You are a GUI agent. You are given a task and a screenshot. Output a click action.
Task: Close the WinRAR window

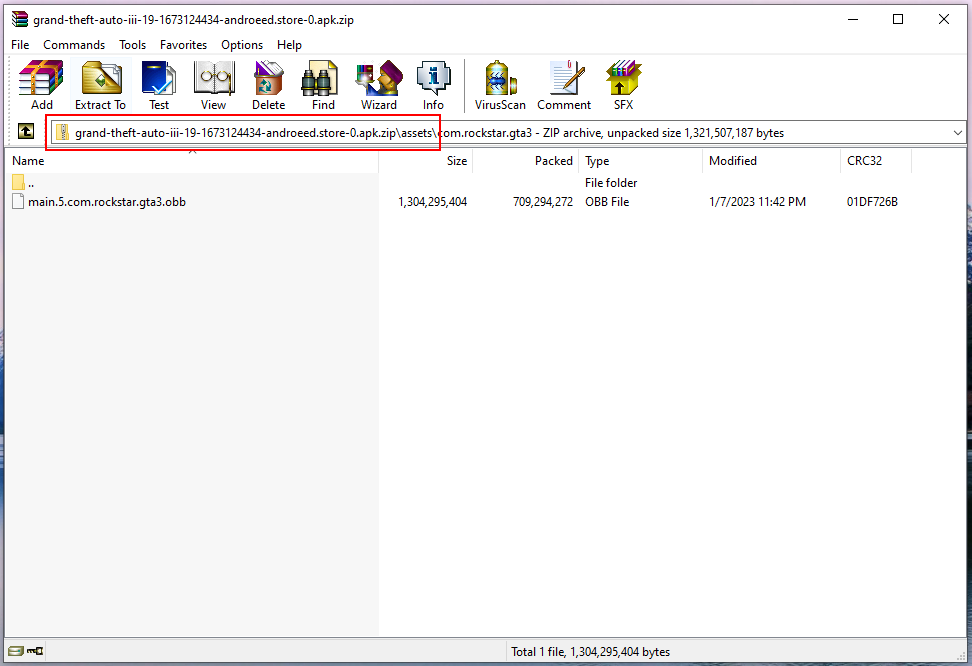pyautogui.click(x=943, y=19)
